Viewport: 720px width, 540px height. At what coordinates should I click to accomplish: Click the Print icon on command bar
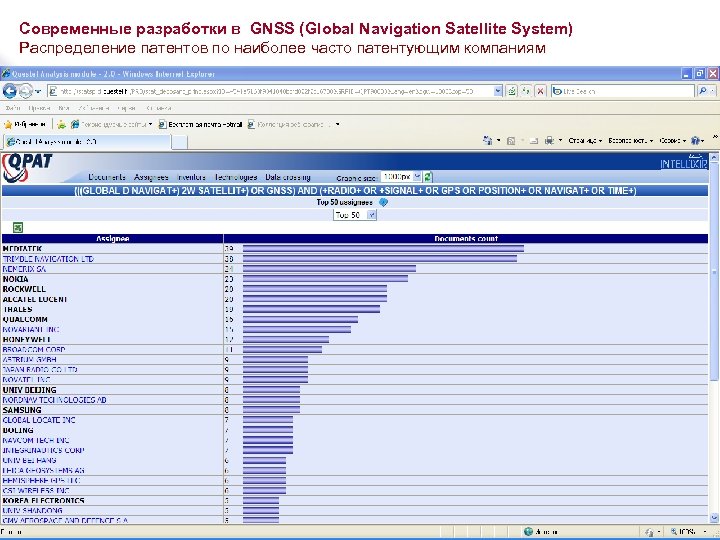coord(549,141)
